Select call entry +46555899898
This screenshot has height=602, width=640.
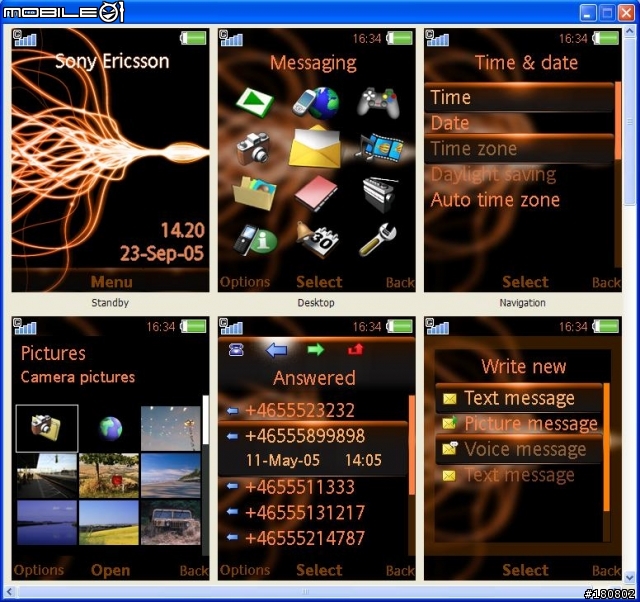(x=313, y=449)
